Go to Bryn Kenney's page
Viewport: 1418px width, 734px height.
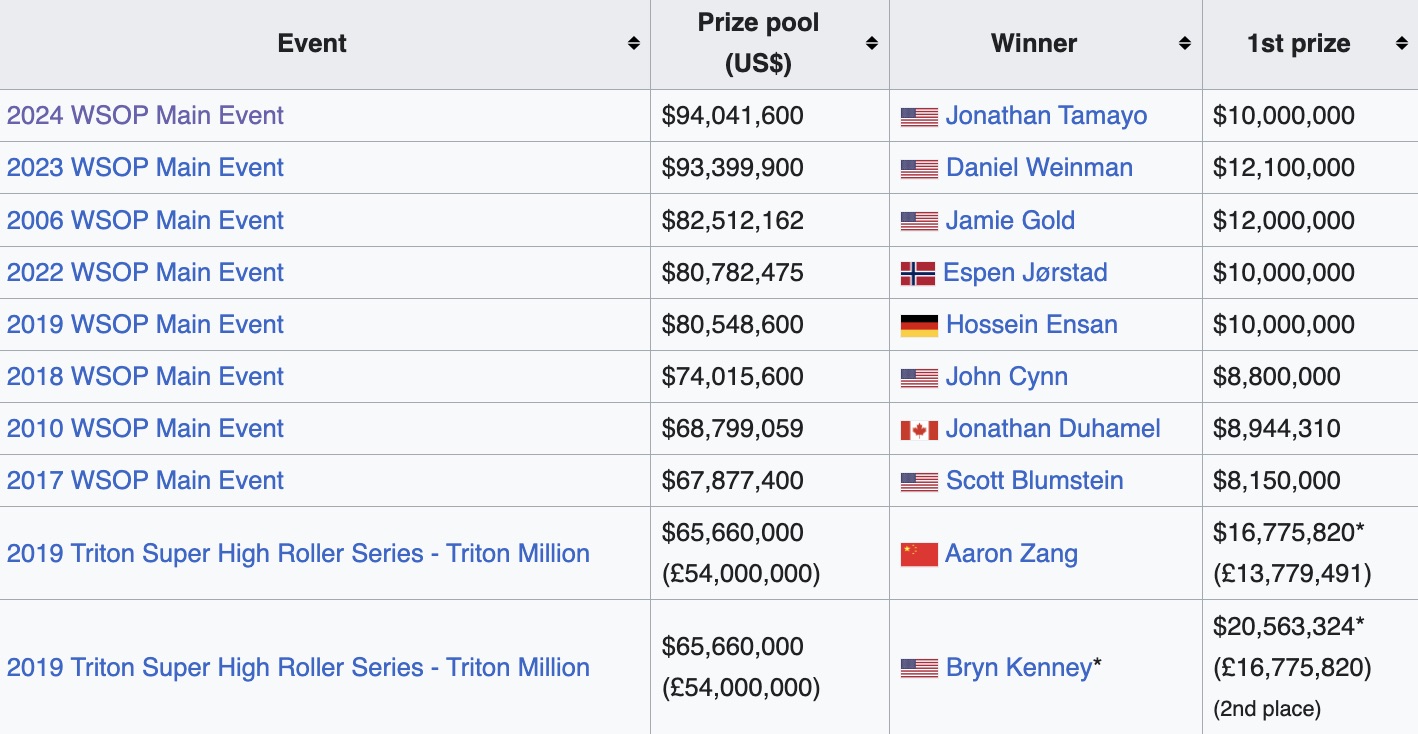click(1018, 668)
